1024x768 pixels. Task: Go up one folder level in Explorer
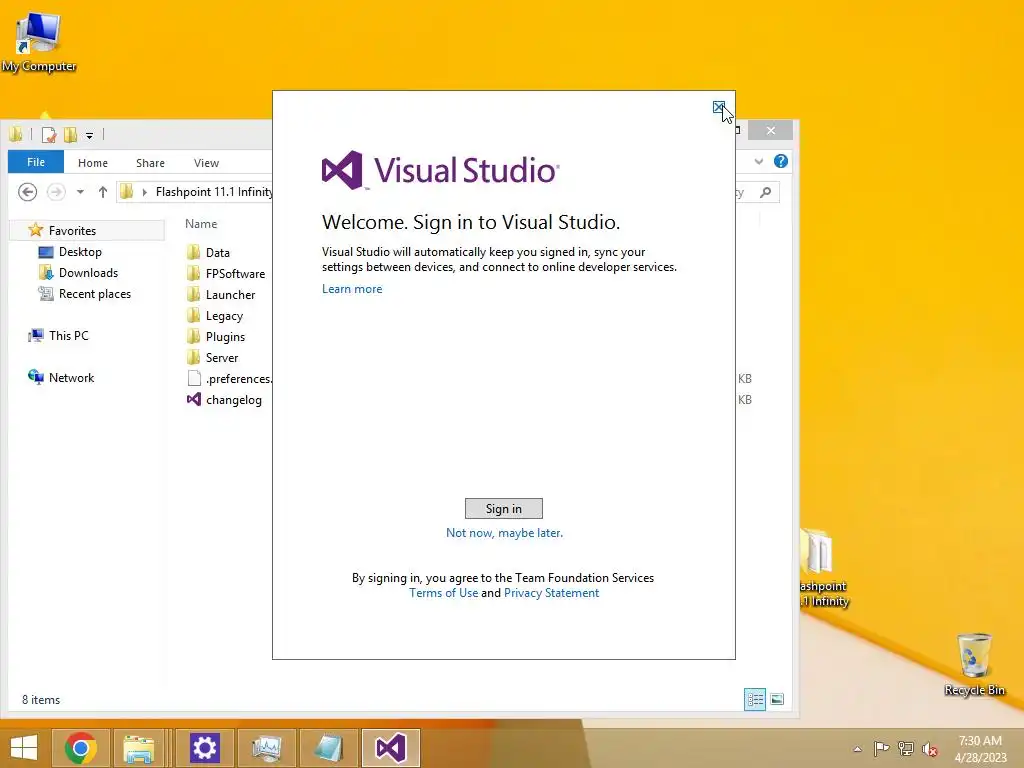pos(103,192)
